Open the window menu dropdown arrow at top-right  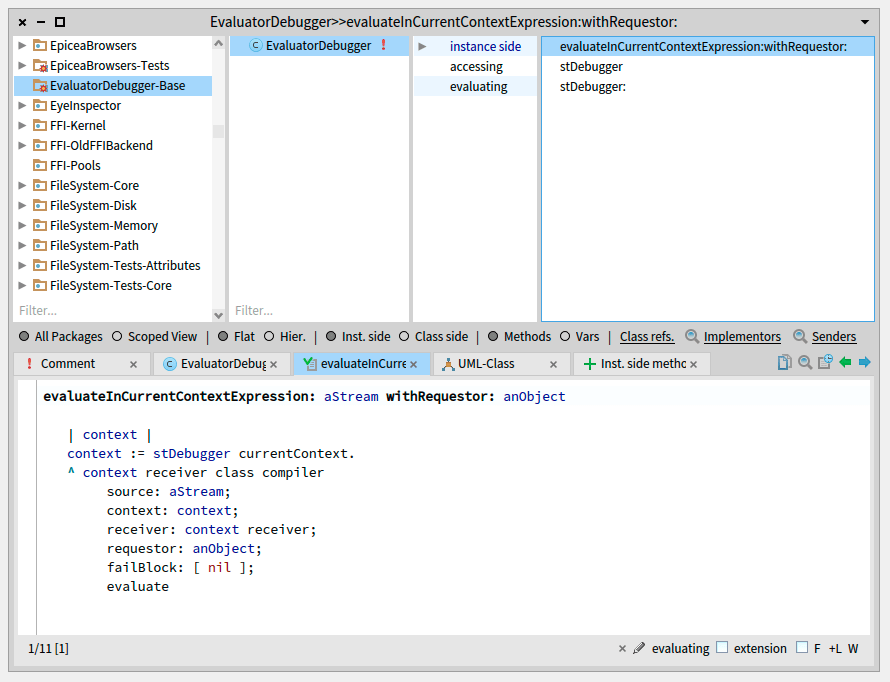(x=865, y=21)
